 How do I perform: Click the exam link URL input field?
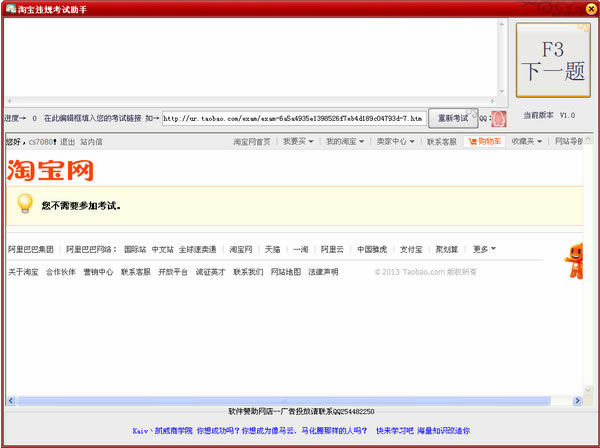click(294, 119)
